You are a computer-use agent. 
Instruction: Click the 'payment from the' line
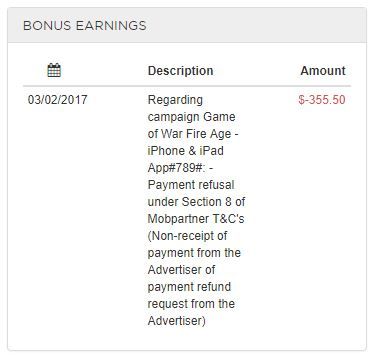click(x=194, y=253)
